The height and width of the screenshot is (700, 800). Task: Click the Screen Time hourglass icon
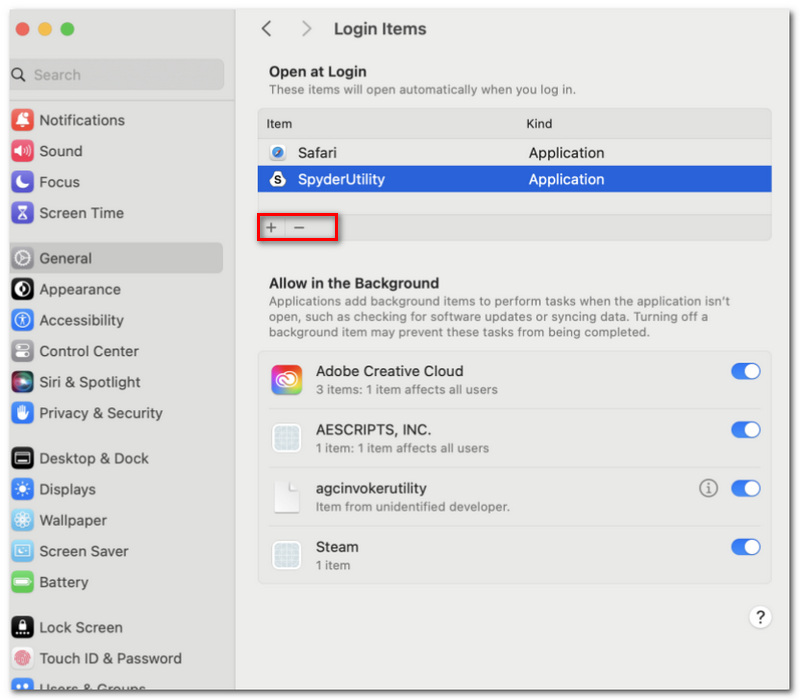point(22,213)
